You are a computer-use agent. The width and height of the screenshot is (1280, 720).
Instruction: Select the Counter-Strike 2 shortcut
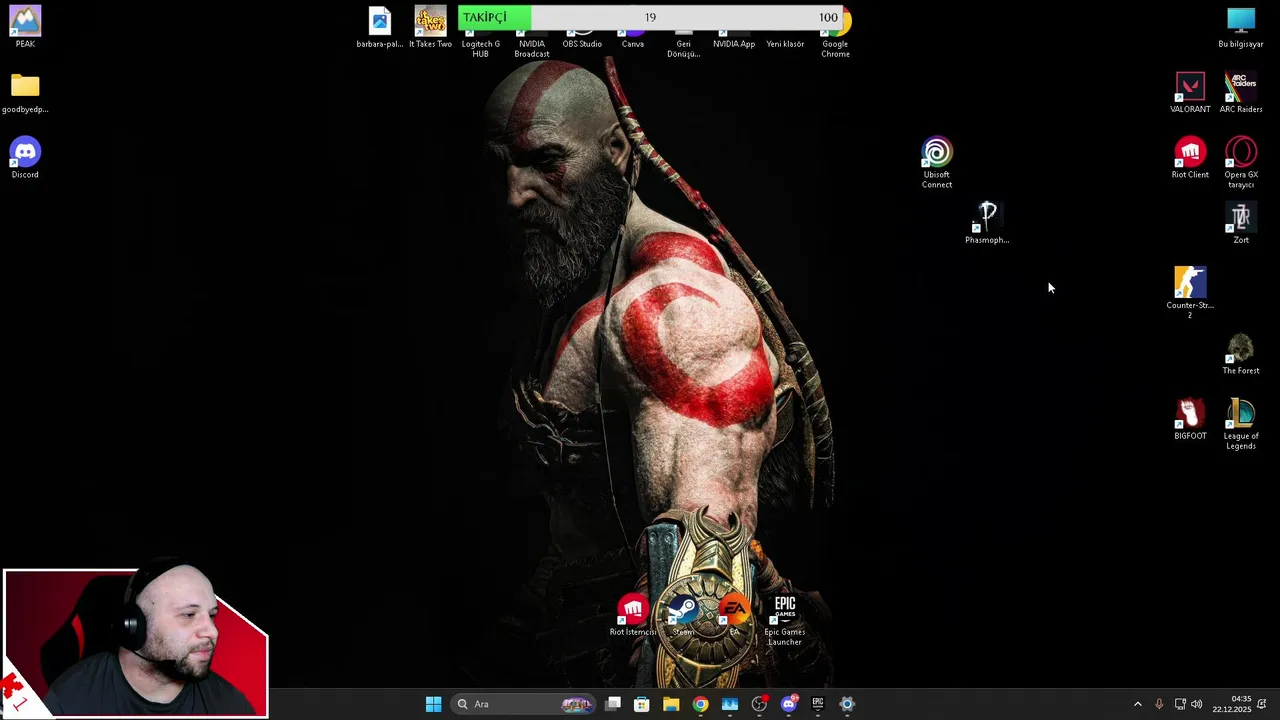point(1190,293)
